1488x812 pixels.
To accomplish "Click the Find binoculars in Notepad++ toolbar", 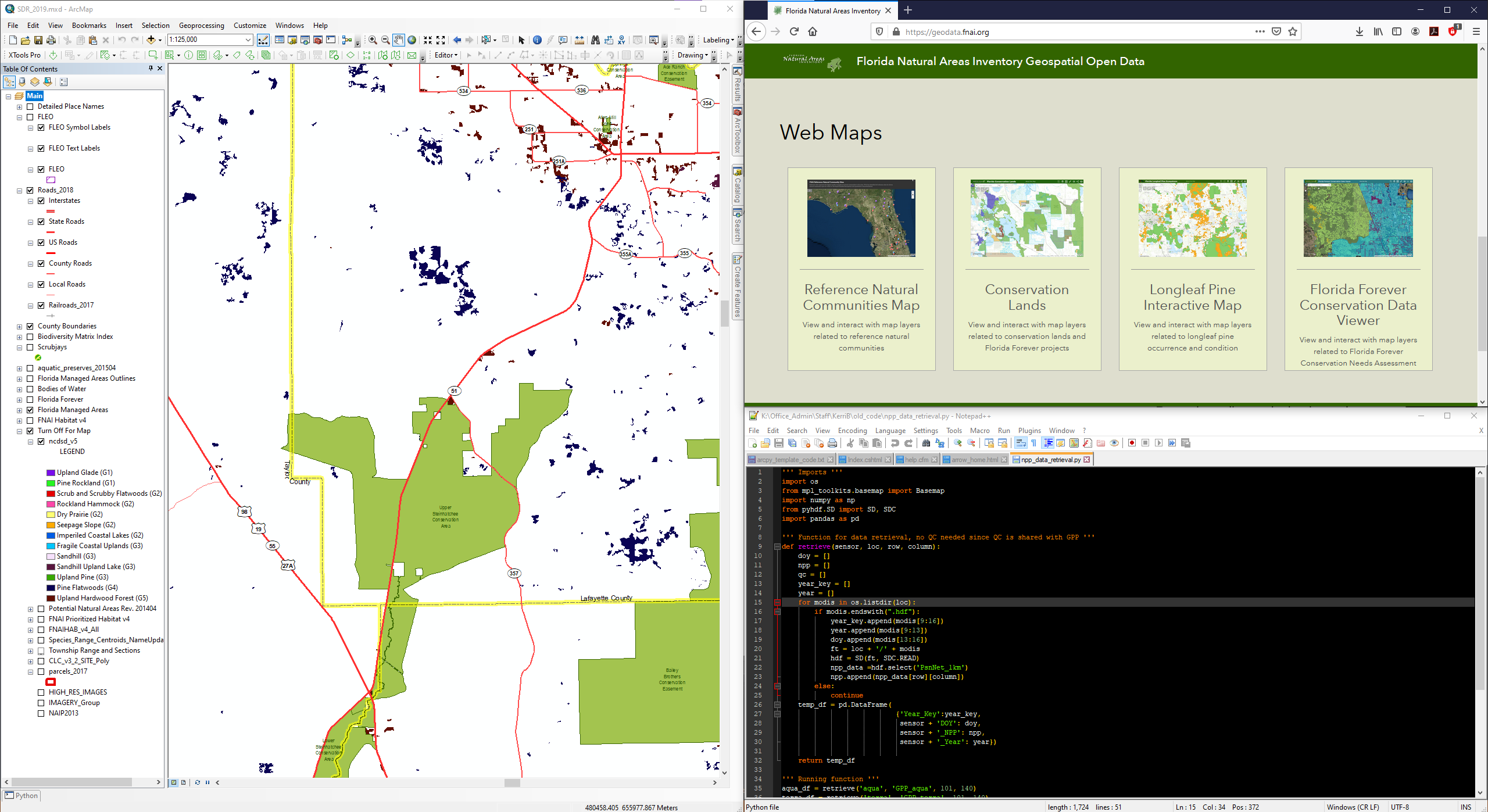I will click(926, 443).
